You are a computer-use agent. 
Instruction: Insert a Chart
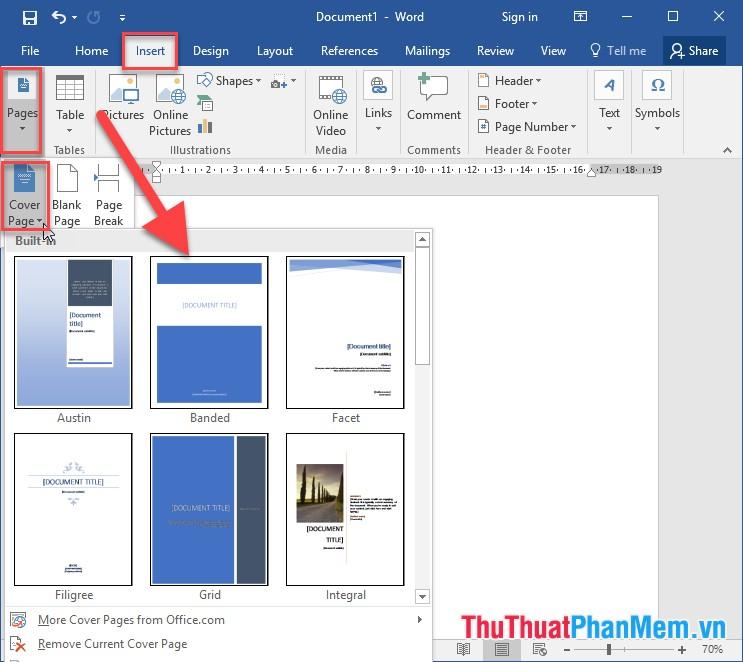(205, 126)
